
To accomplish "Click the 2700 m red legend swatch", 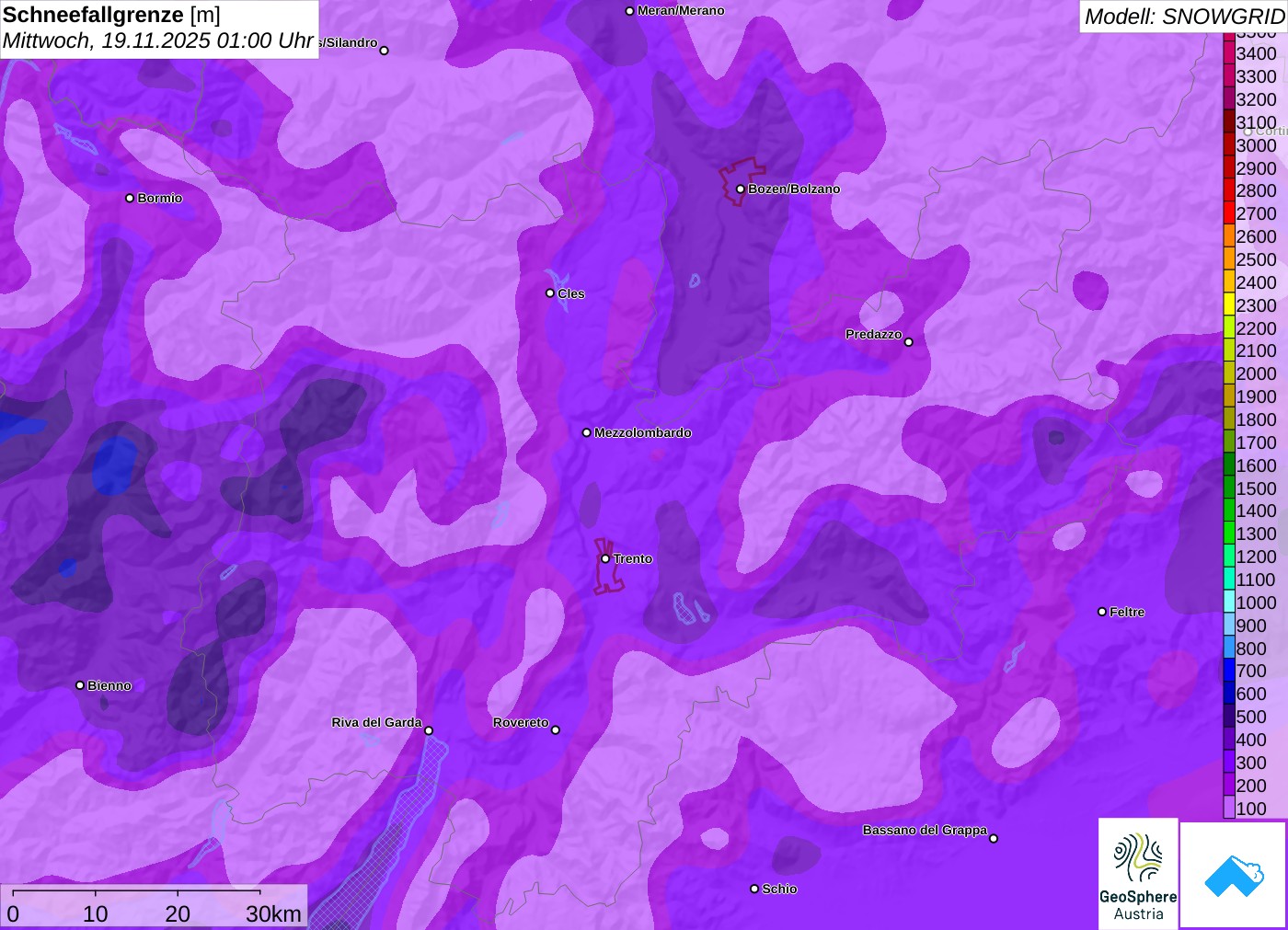I will click(1229, 213).
